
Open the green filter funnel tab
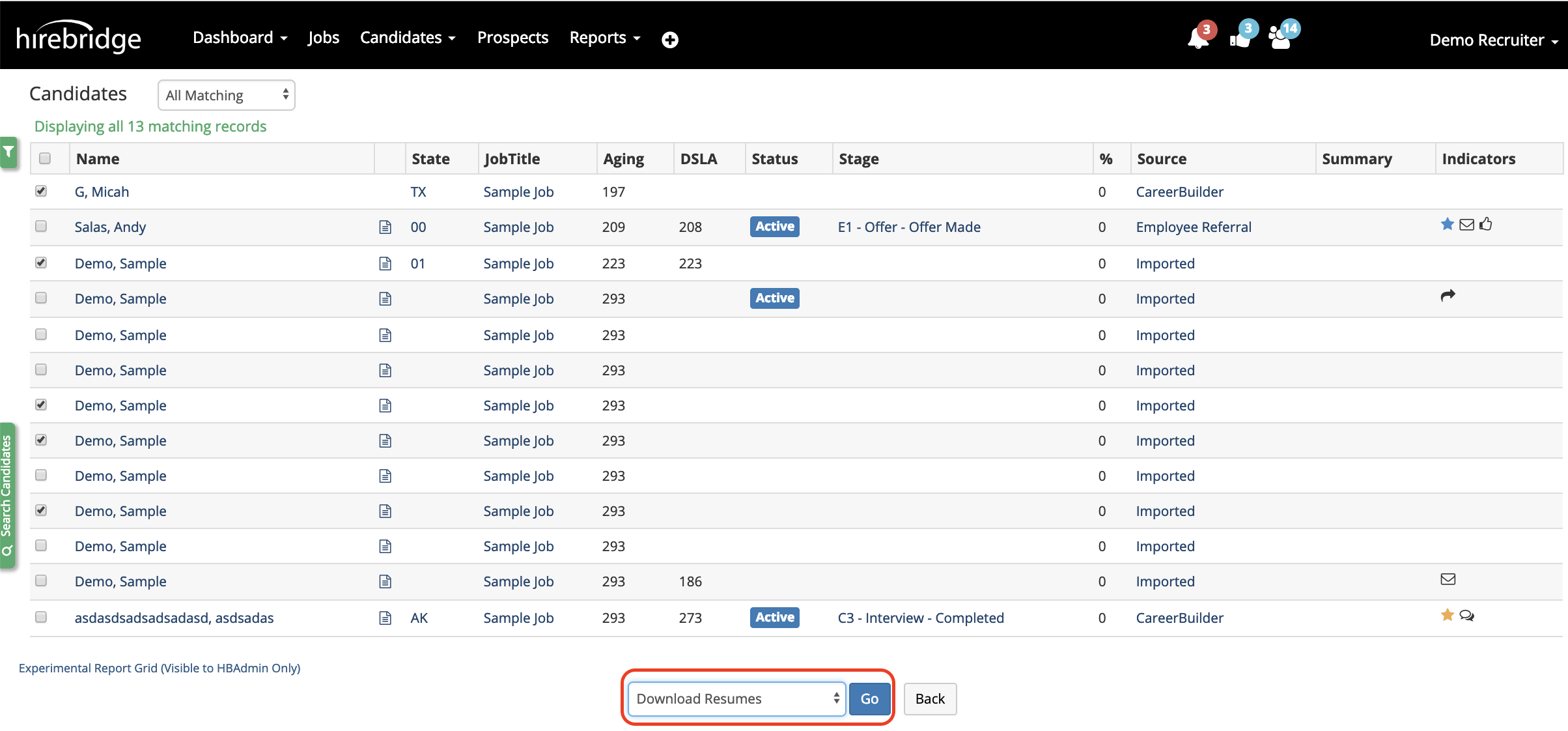tap(8, 153)
